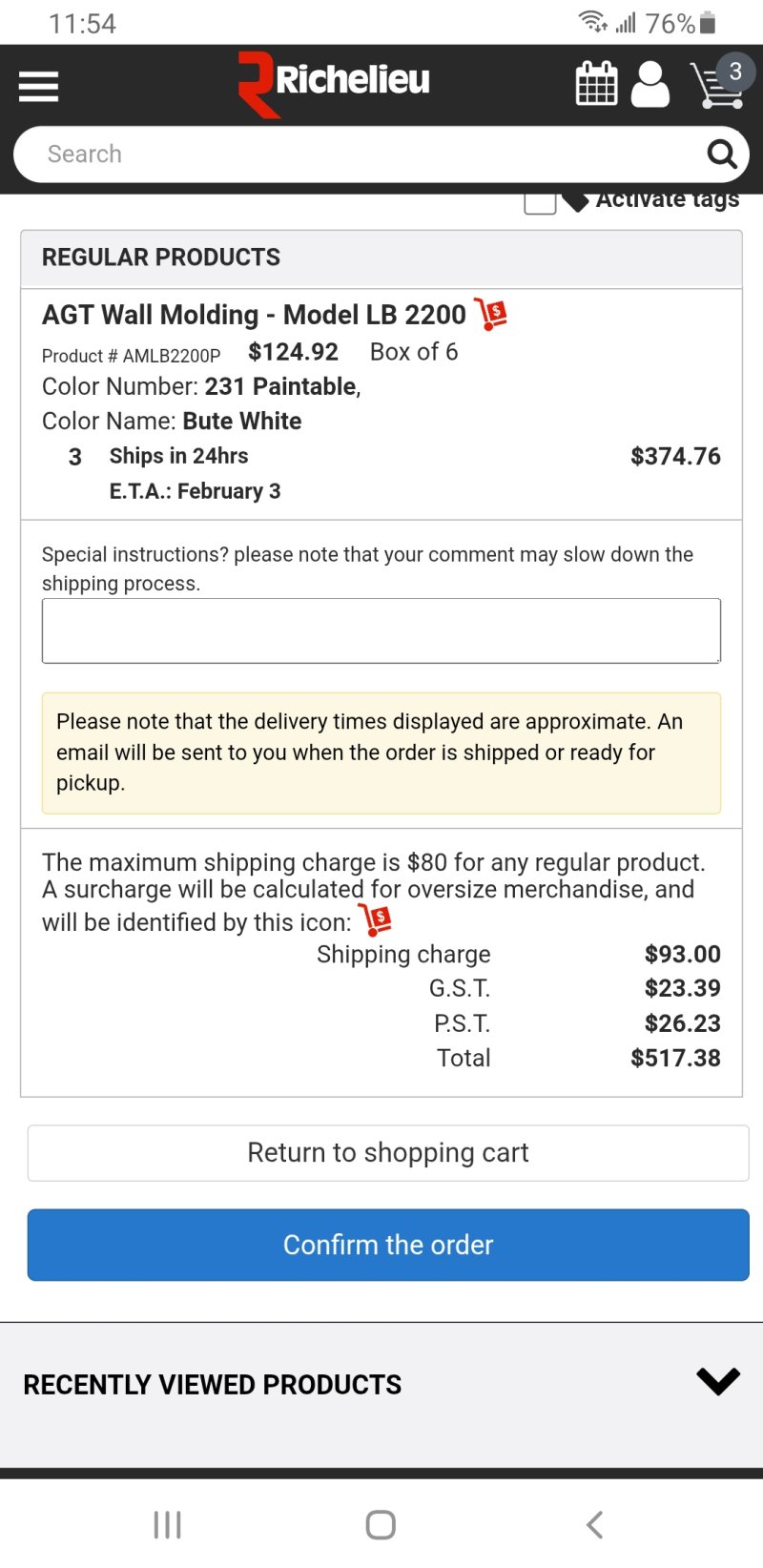Focus the special instructions text box
The width and height of the screenshot is (763, 1568).
pyautogui.click(x=381, y=630)
